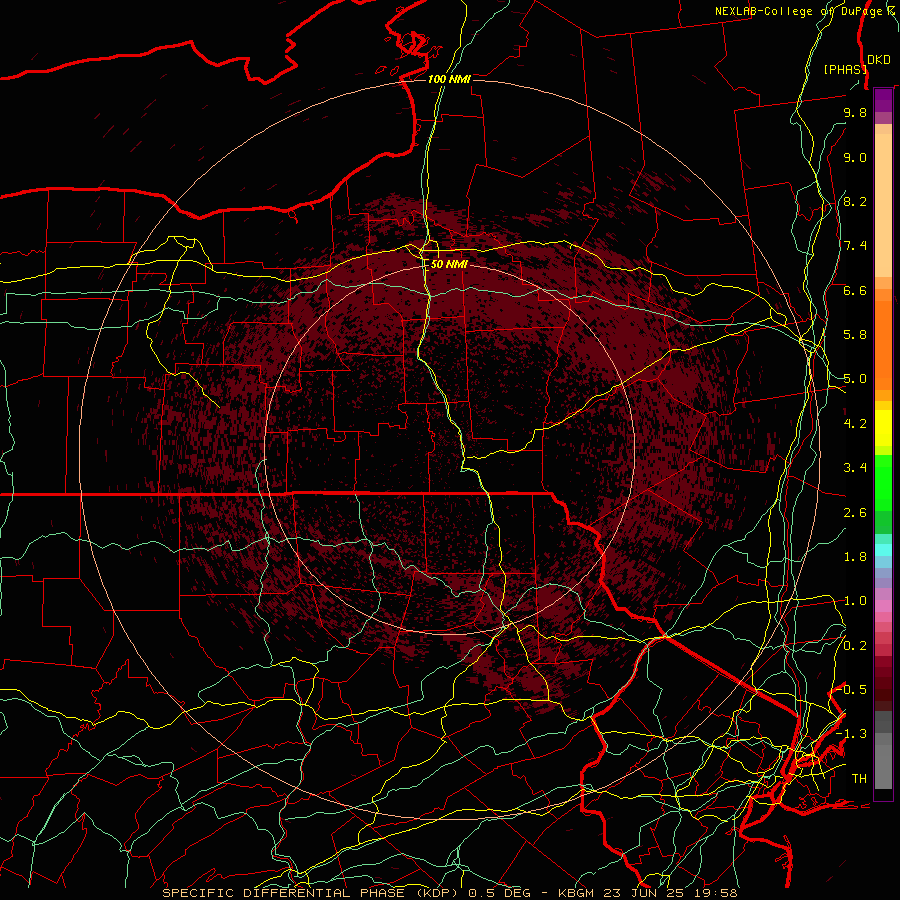Pick the pink color bar segment
Viewport: 900px width, 900px height.
pos(883,606)
